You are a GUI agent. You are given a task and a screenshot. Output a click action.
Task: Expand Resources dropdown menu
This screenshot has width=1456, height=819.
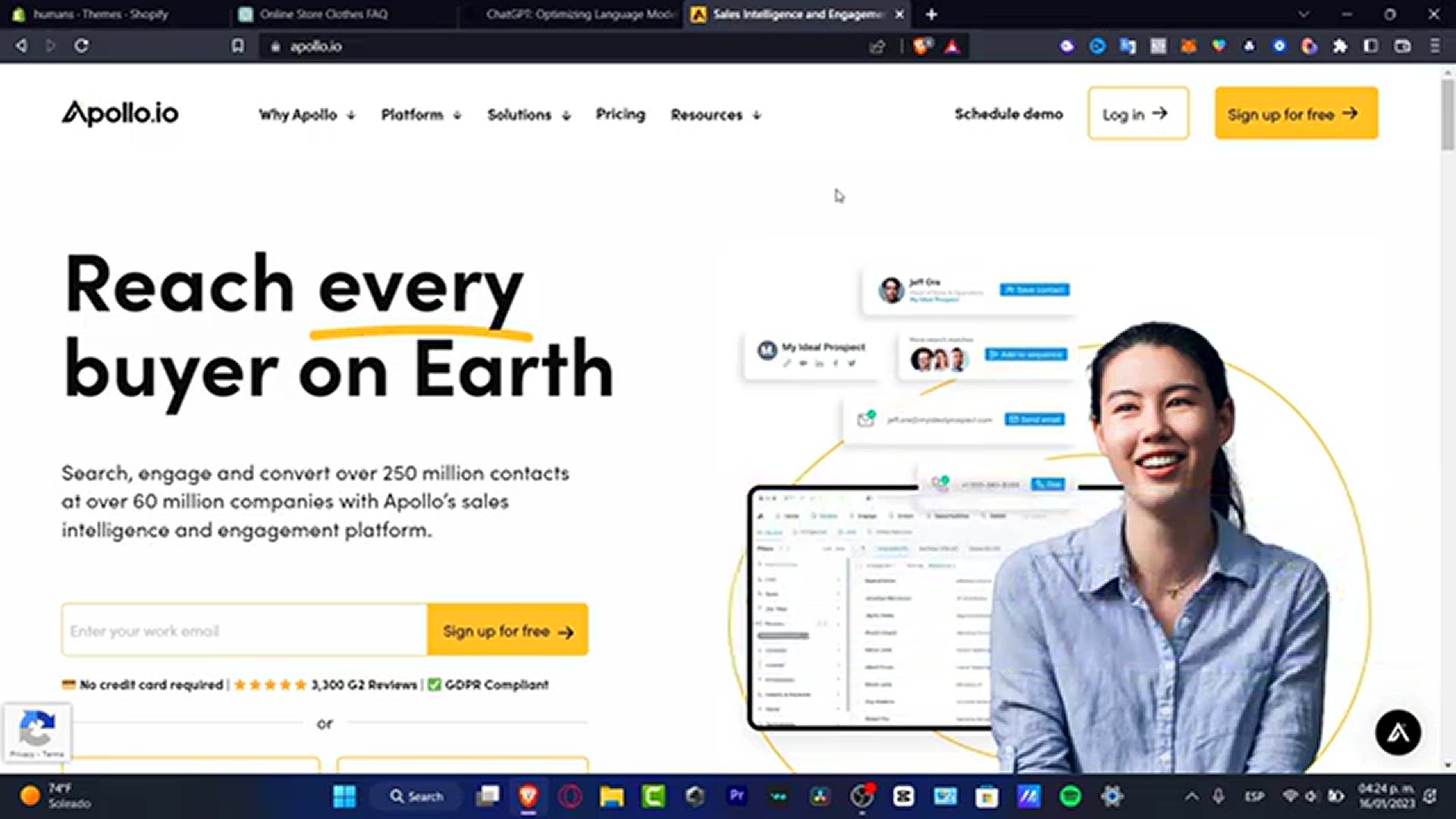(x=716, y=115)
